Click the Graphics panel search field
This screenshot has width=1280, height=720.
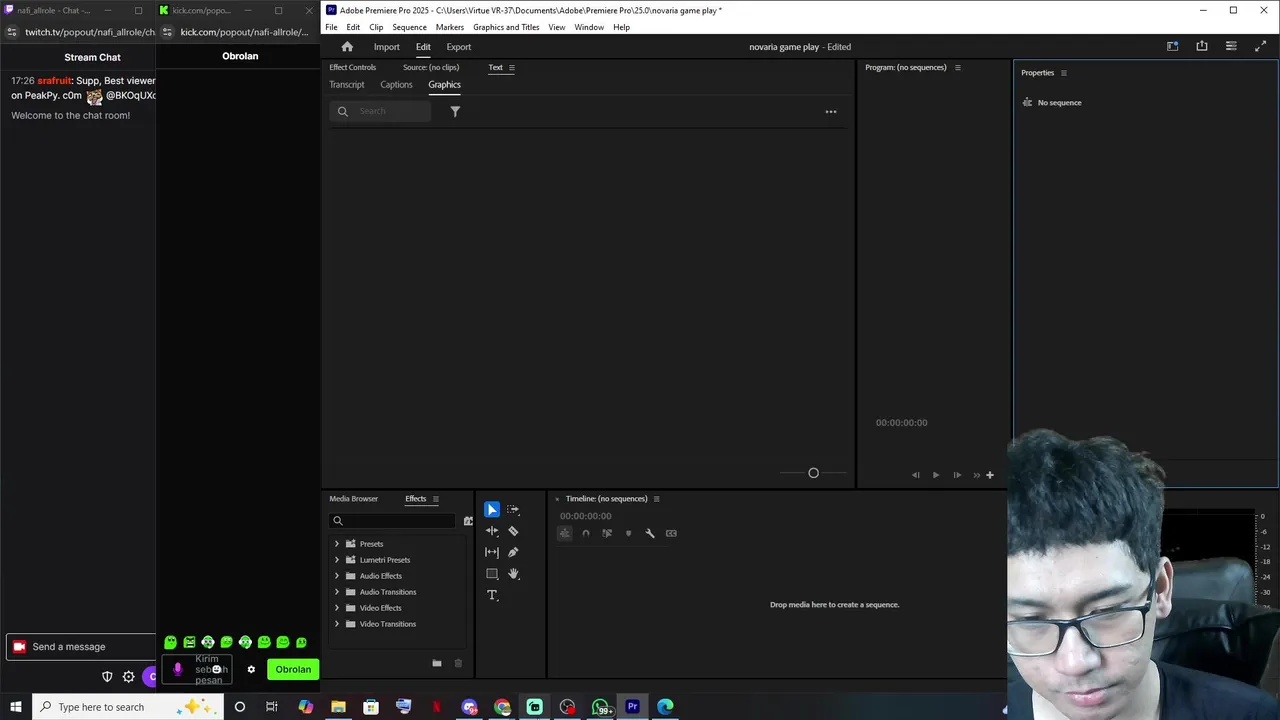pos(381,112)
